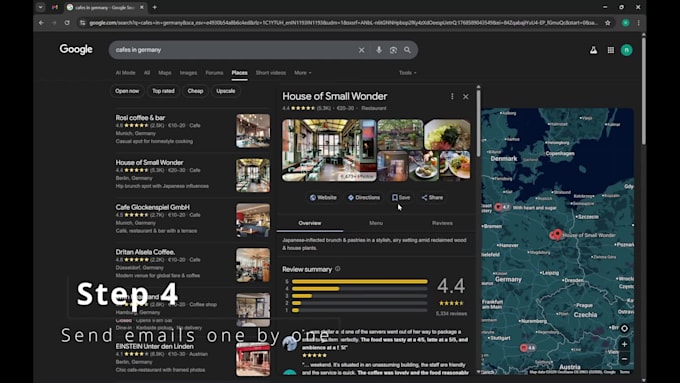Open the Chrome three-dot menu

pyautogui.click(x=638, y=23)
